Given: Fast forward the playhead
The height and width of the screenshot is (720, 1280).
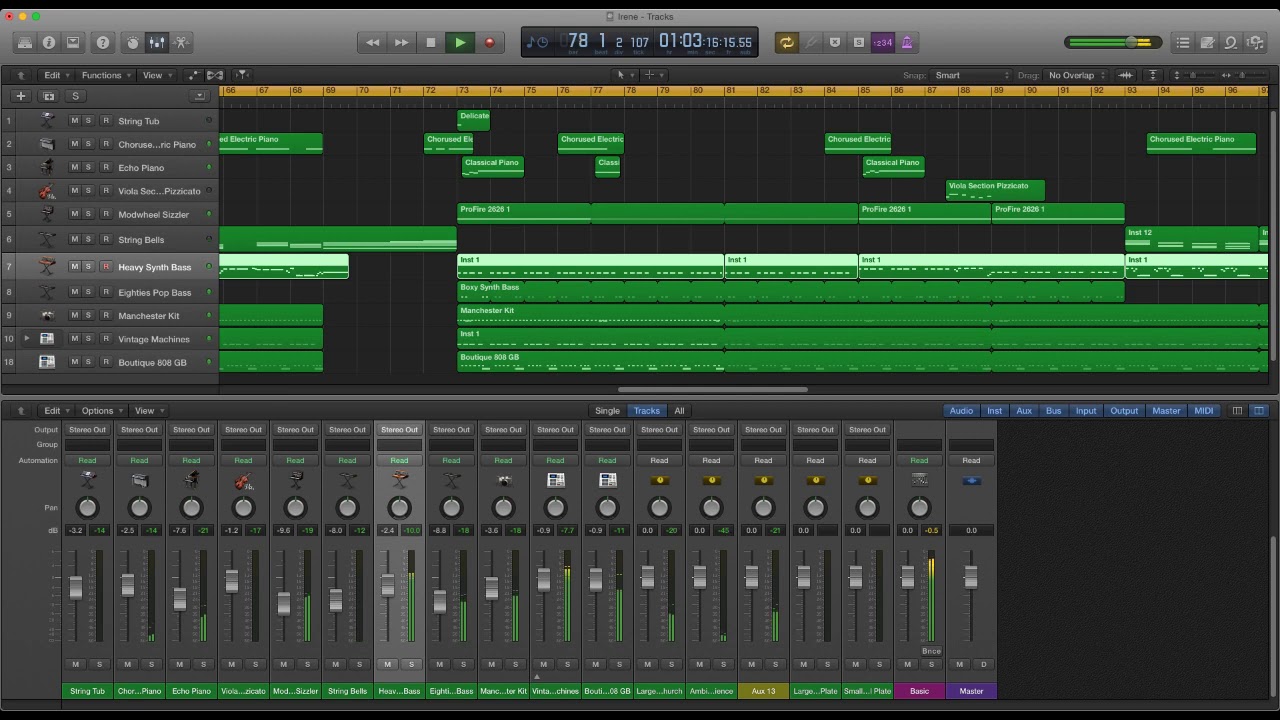Looking at the screenshot, I should (x=402, y=43).
